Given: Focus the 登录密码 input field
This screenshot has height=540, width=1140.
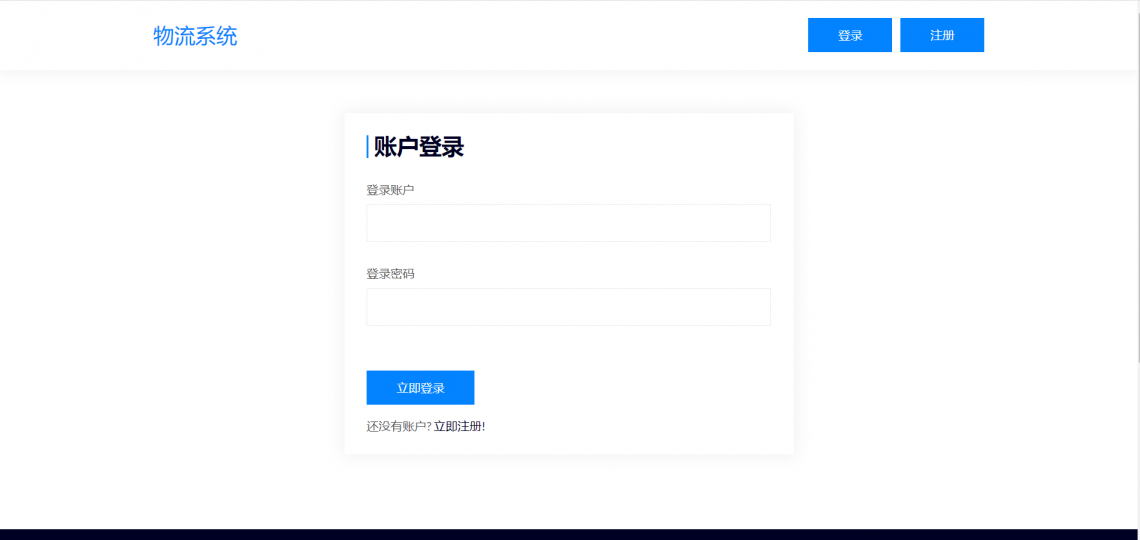Looking at the screenshot, I should pos(568,307).
